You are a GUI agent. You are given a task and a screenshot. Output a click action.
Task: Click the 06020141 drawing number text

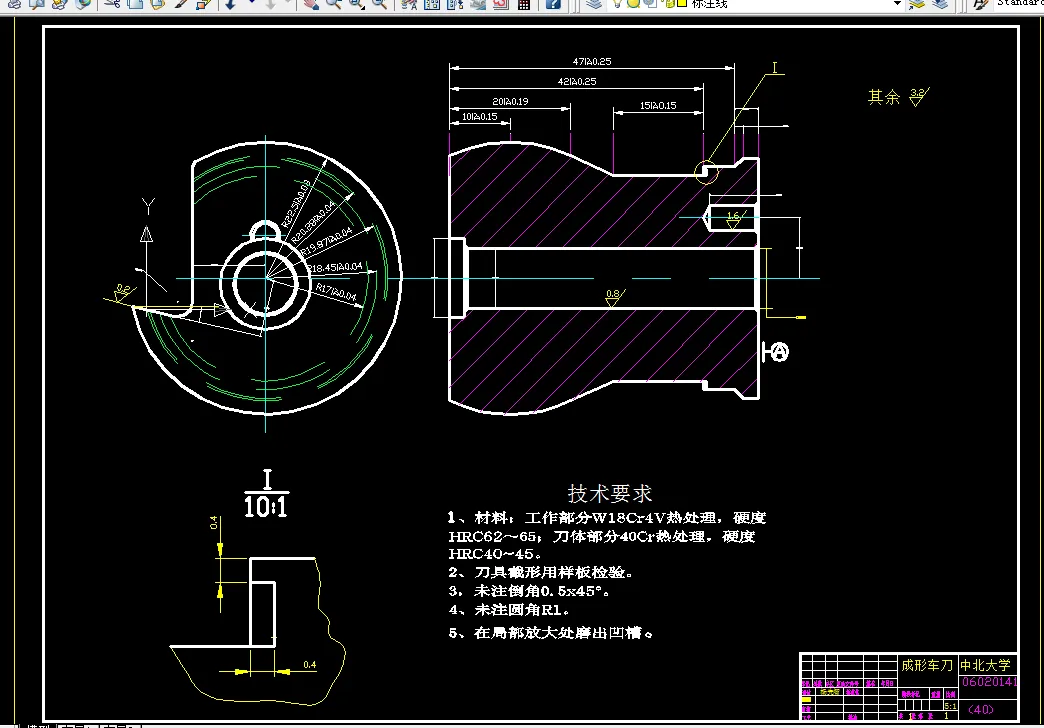pyautogui.click(x=989, y=681)
